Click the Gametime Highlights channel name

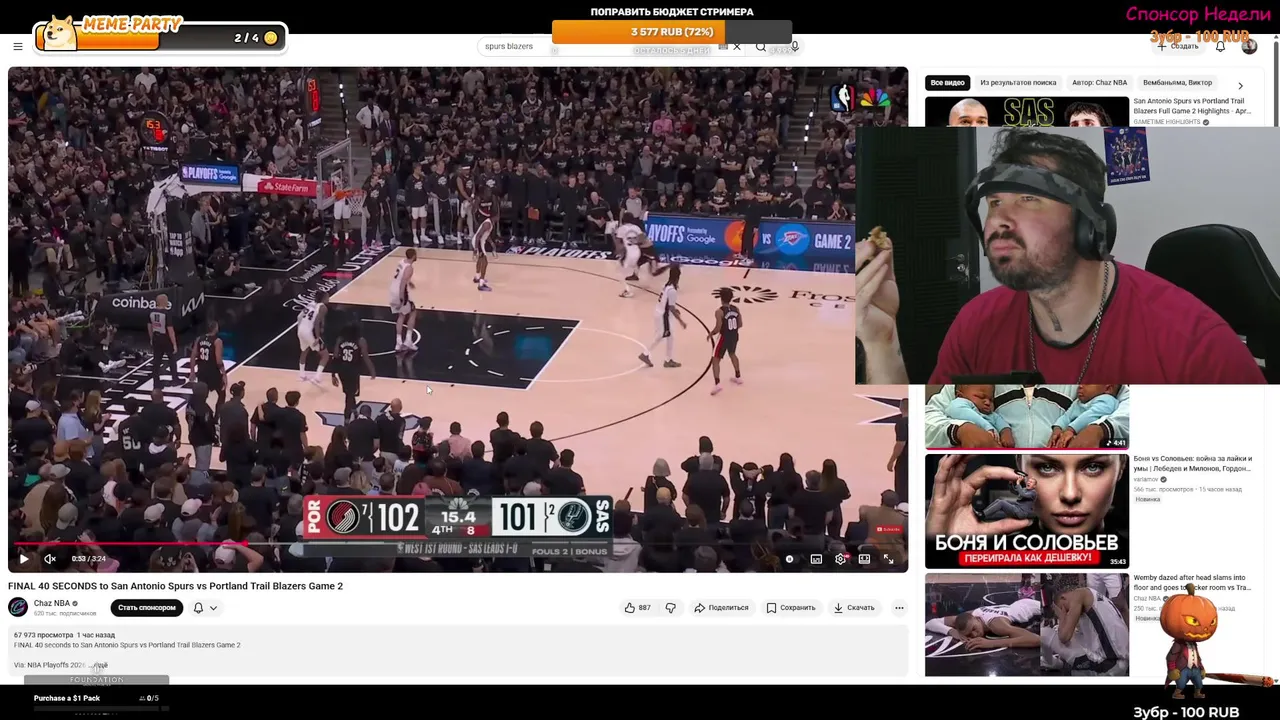1166,122
